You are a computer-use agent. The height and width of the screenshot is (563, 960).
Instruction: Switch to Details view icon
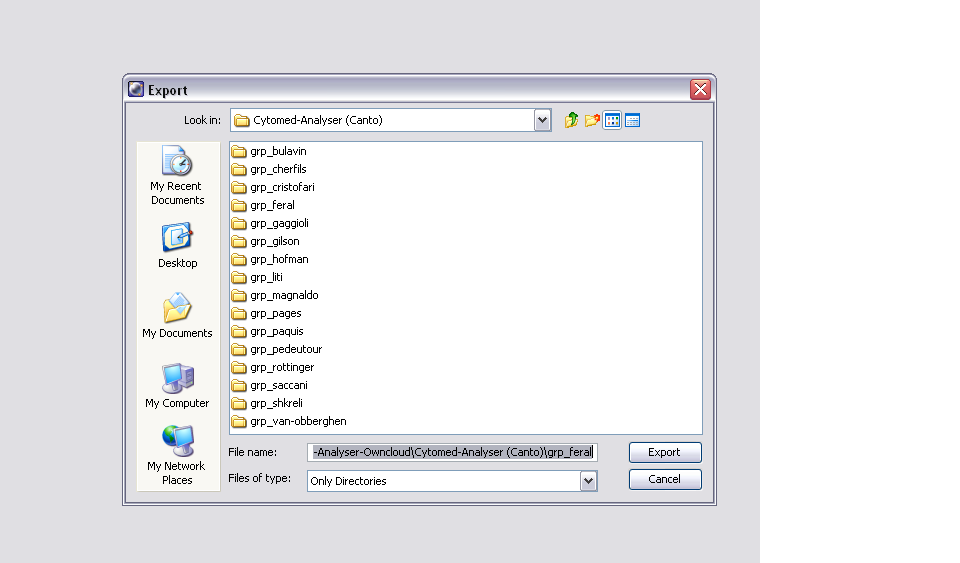pos(632,120)
